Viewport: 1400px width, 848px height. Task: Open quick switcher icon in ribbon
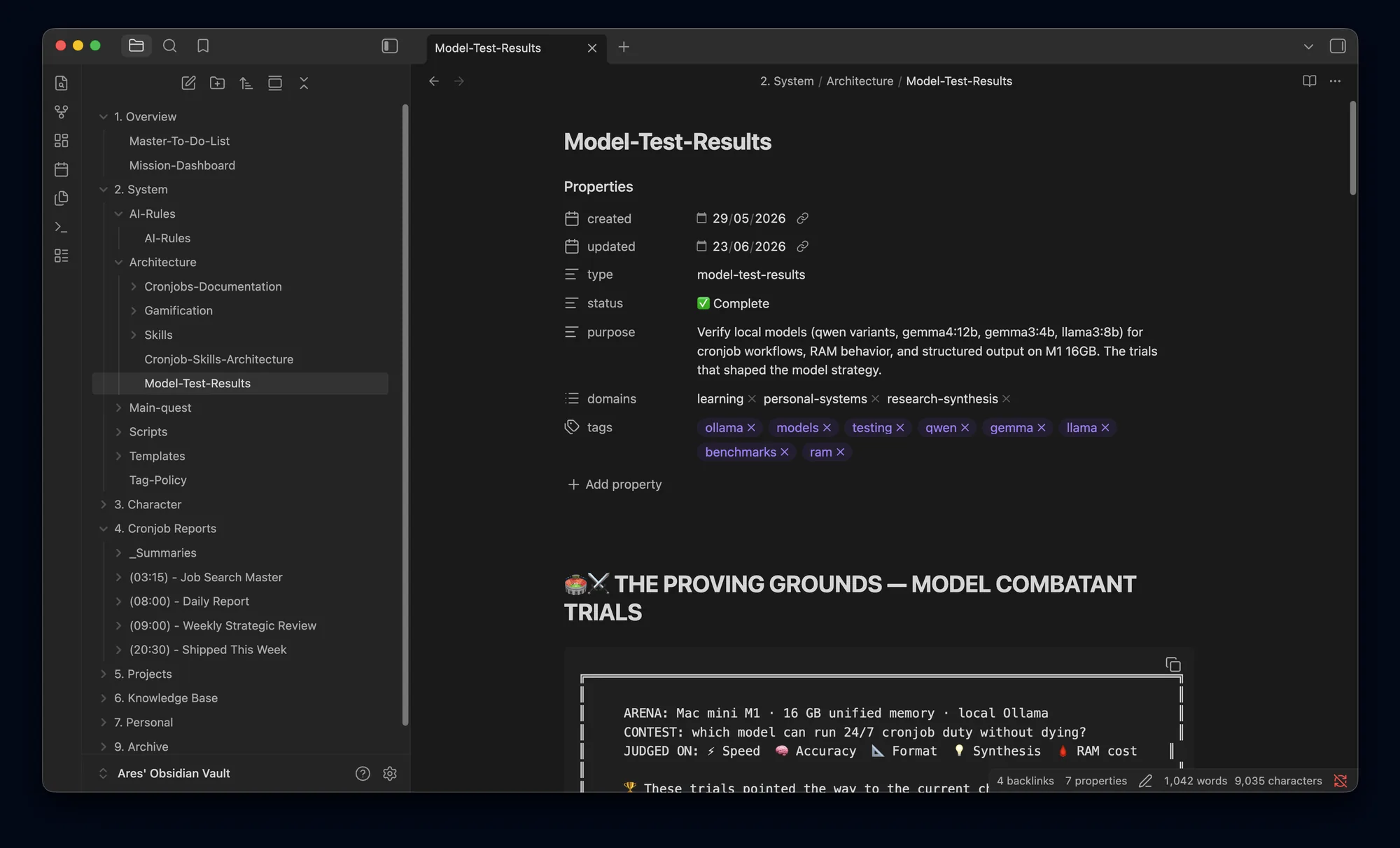[x=62, y=83]
